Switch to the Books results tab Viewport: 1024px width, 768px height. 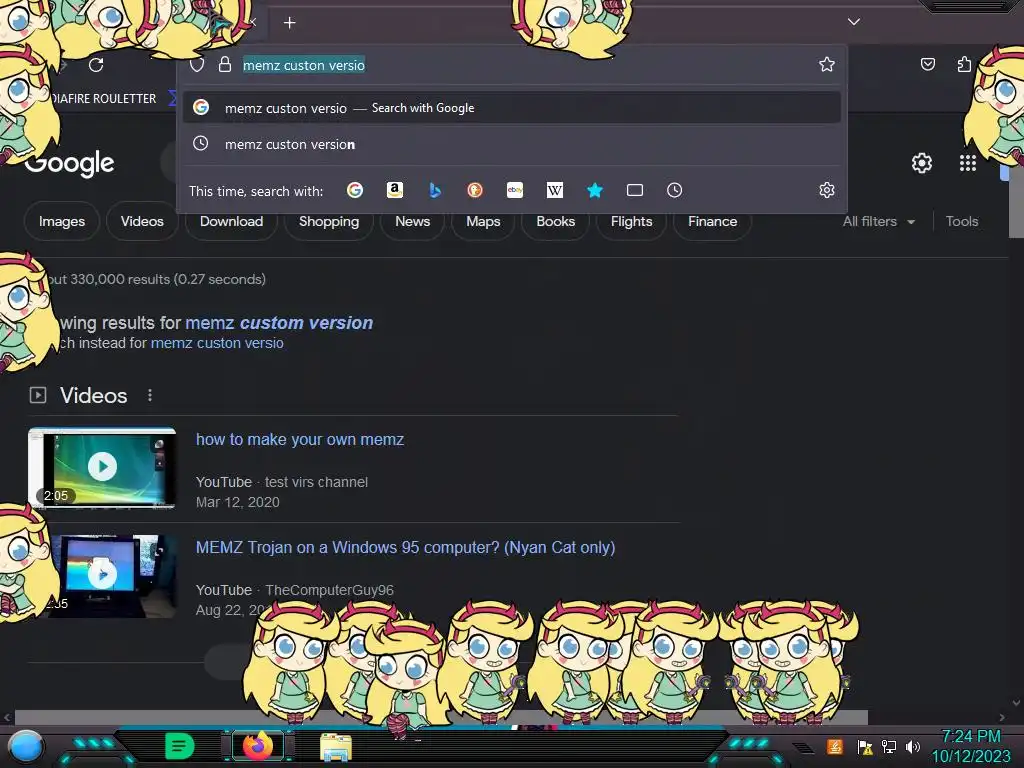point(555,221)
